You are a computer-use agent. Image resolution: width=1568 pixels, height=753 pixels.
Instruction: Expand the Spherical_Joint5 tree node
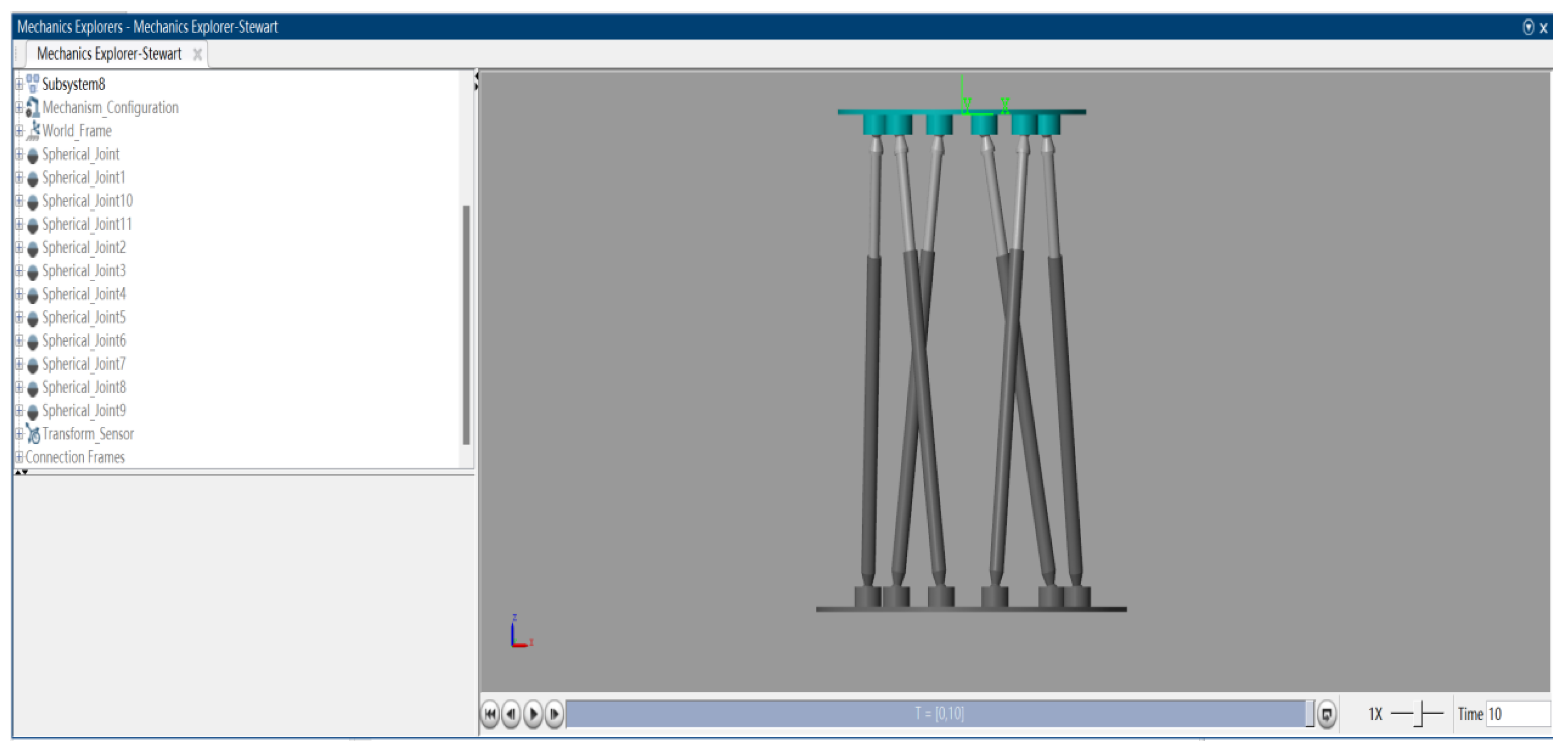tap(19, 318)
